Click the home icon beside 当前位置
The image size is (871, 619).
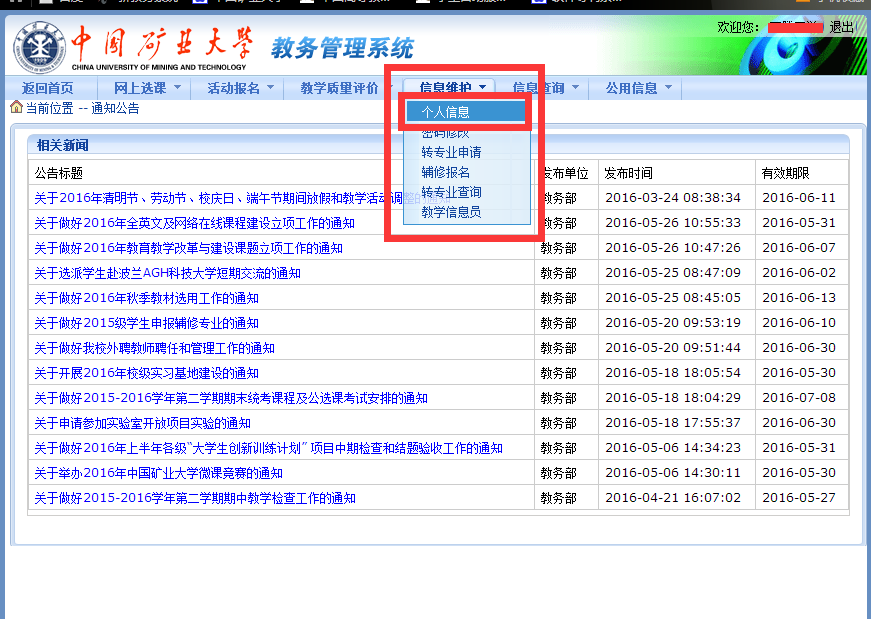pyautogui.click(x=16, y=108)
